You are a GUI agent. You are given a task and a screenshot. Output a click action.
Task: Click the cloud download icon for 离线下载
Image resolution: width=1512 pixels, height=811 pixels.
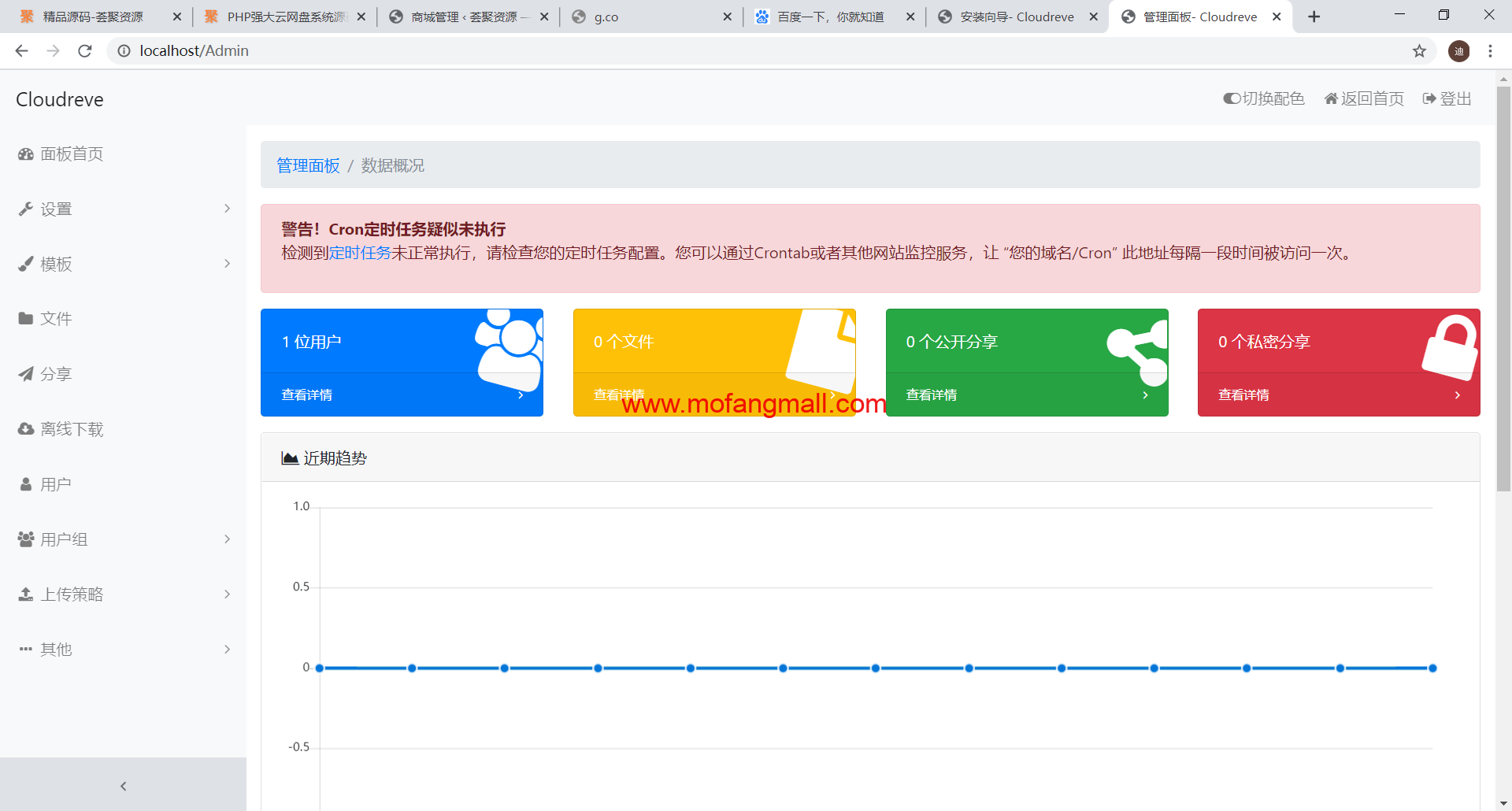(x=26, y=429)
